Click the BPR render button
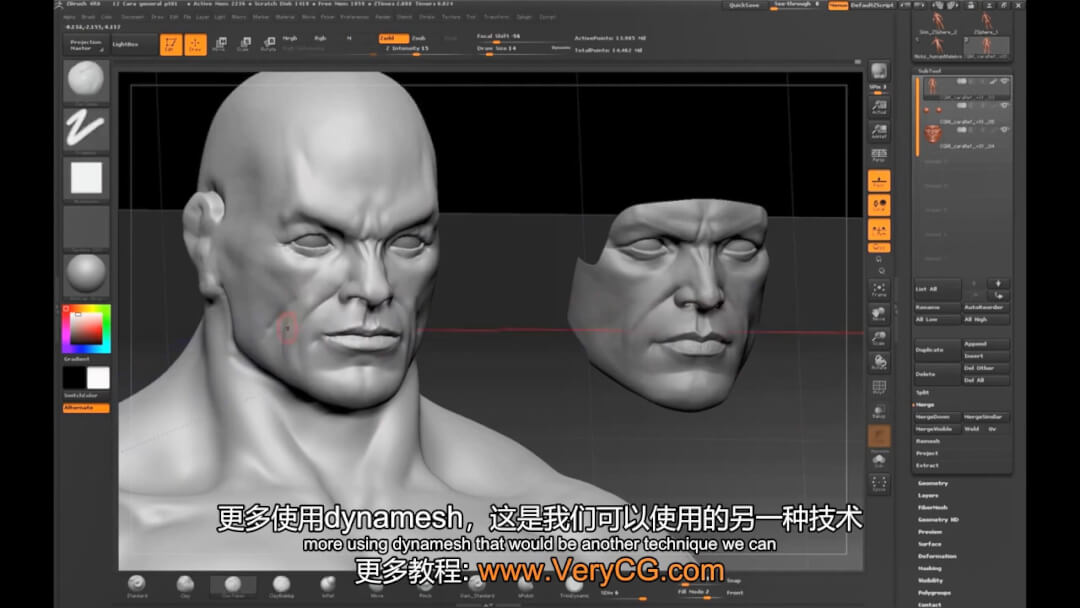Screen dimensions: 1080x608 (x=879, y=72)
